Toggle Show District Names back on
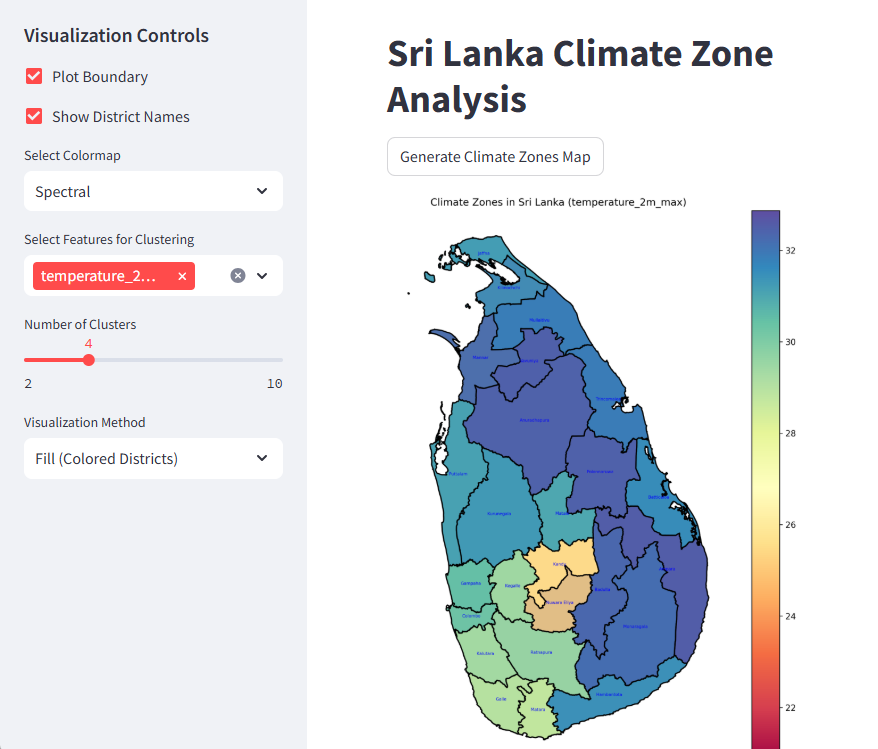 [x=32, y=116]
